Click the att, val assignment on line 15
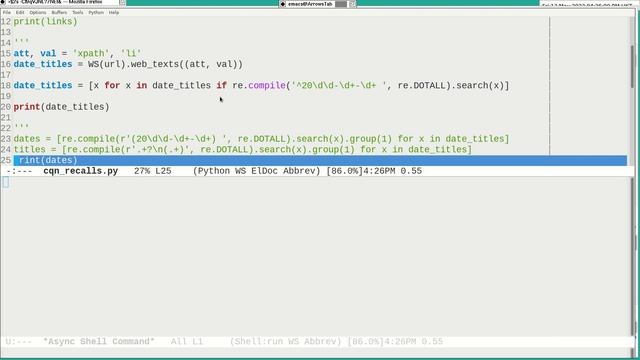The height and width of the screenshot is (360, 640). point(77,53)
